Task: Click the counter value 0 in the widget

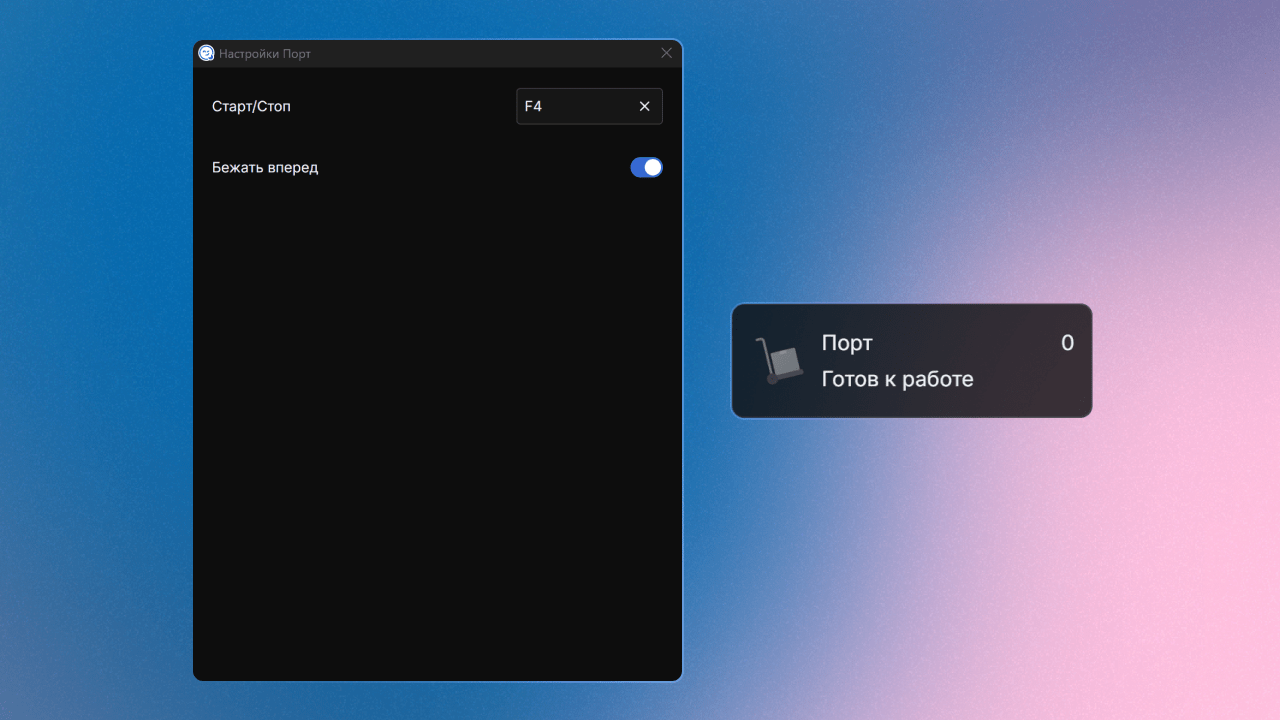Action: click(x=1067, y=343)
